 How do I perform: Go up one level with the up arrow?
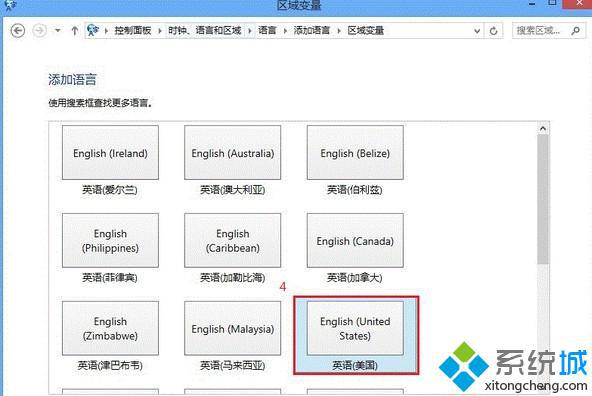pos(75,31)
